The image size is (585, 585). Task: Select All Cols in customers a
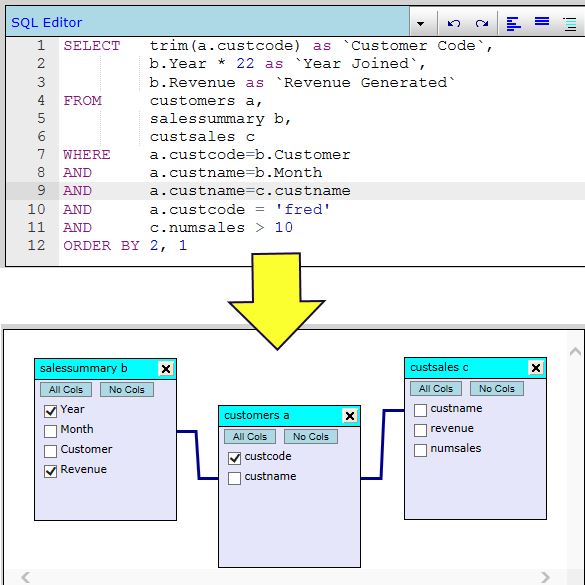coord(250,436)
